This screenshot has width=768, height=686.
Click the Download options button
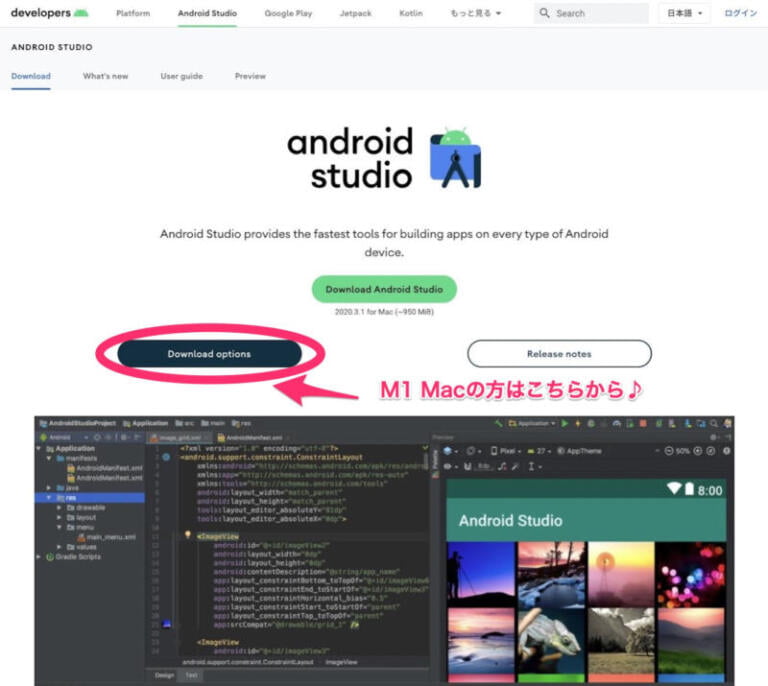point(209,354)
